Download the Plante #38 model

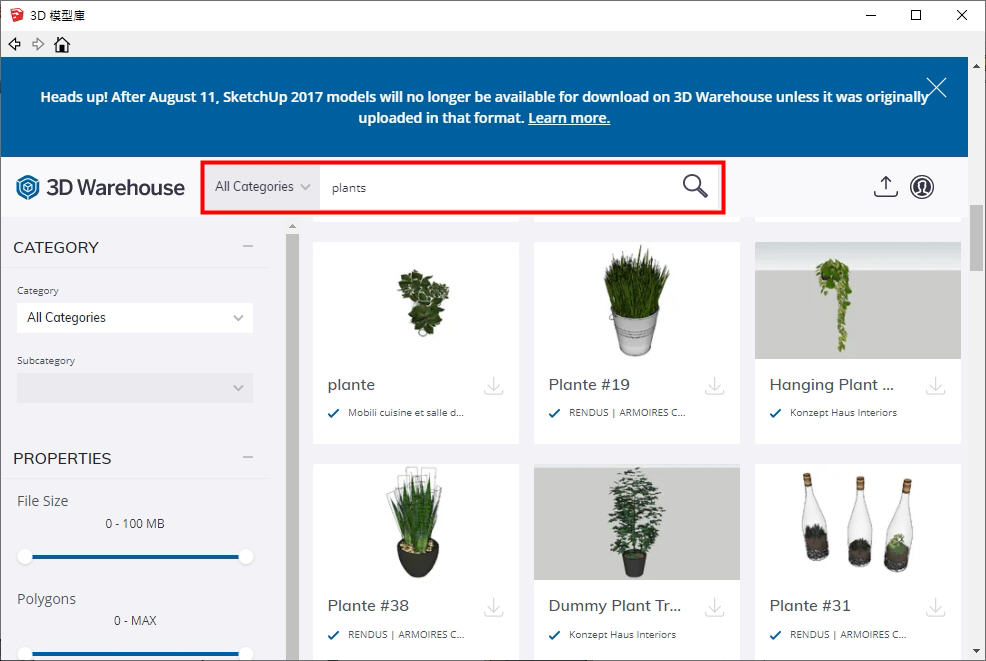click(x=494, y=607)
